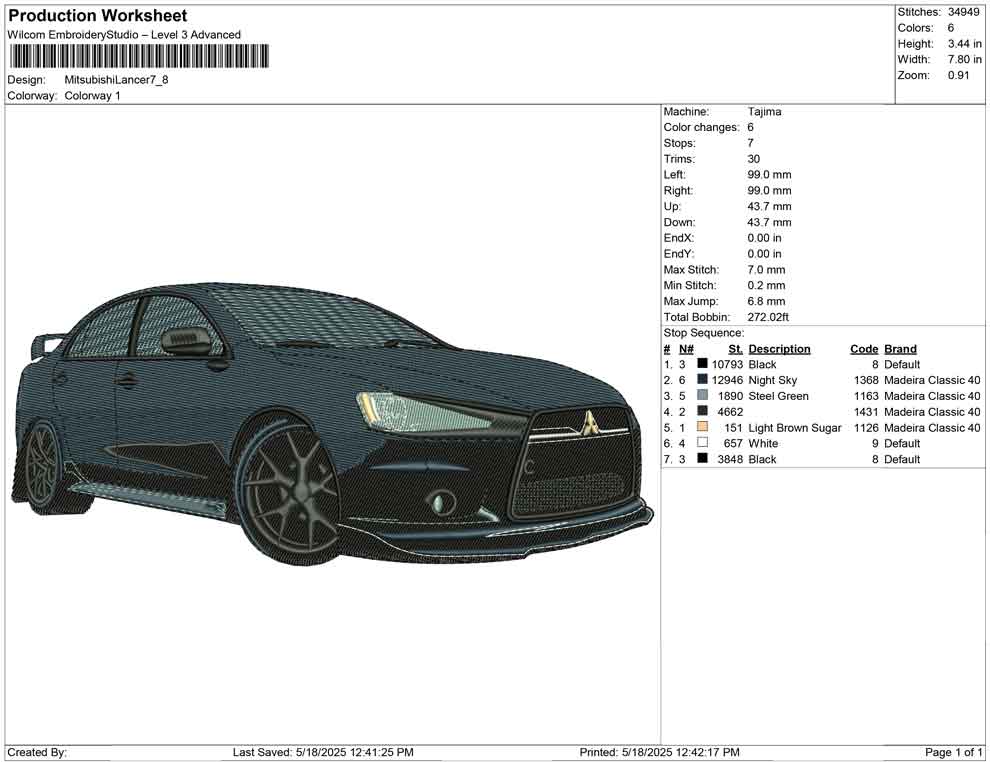The width and height of the screenshot is (990, 762).
Task: Select the White color swatch
Action: tap(703, 443)
